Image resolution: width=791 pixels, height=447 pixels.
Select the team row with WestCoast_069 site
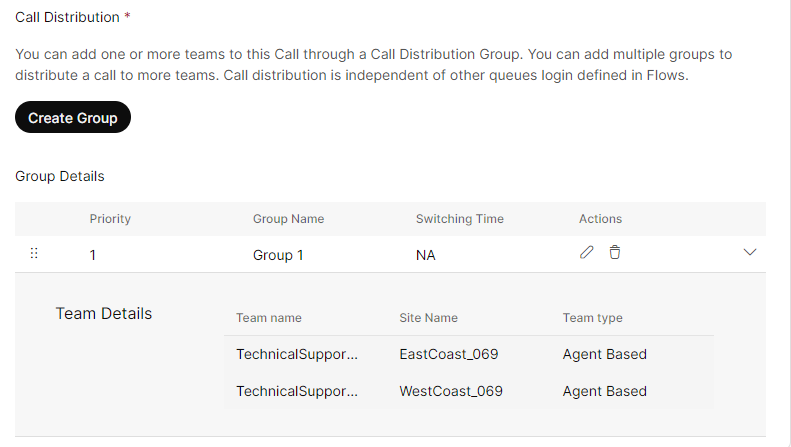469,391
